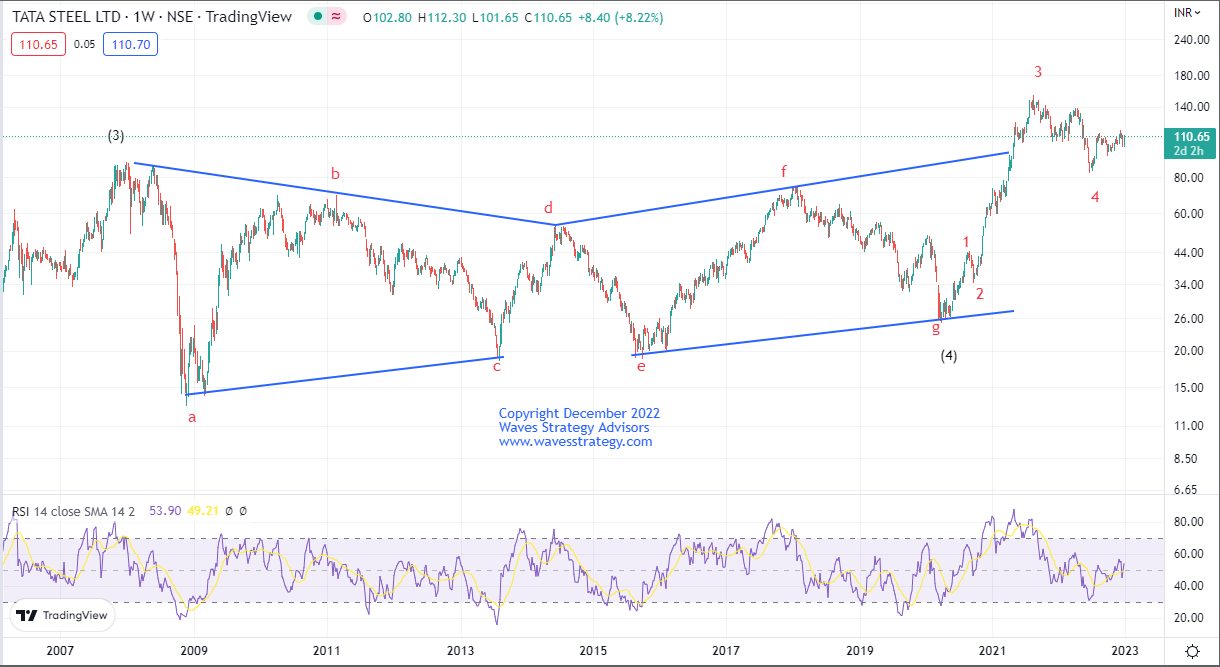This screenshot has width=1220, height=667.
Task: Click the 2011 time axis label
Action: pos(327,651)
